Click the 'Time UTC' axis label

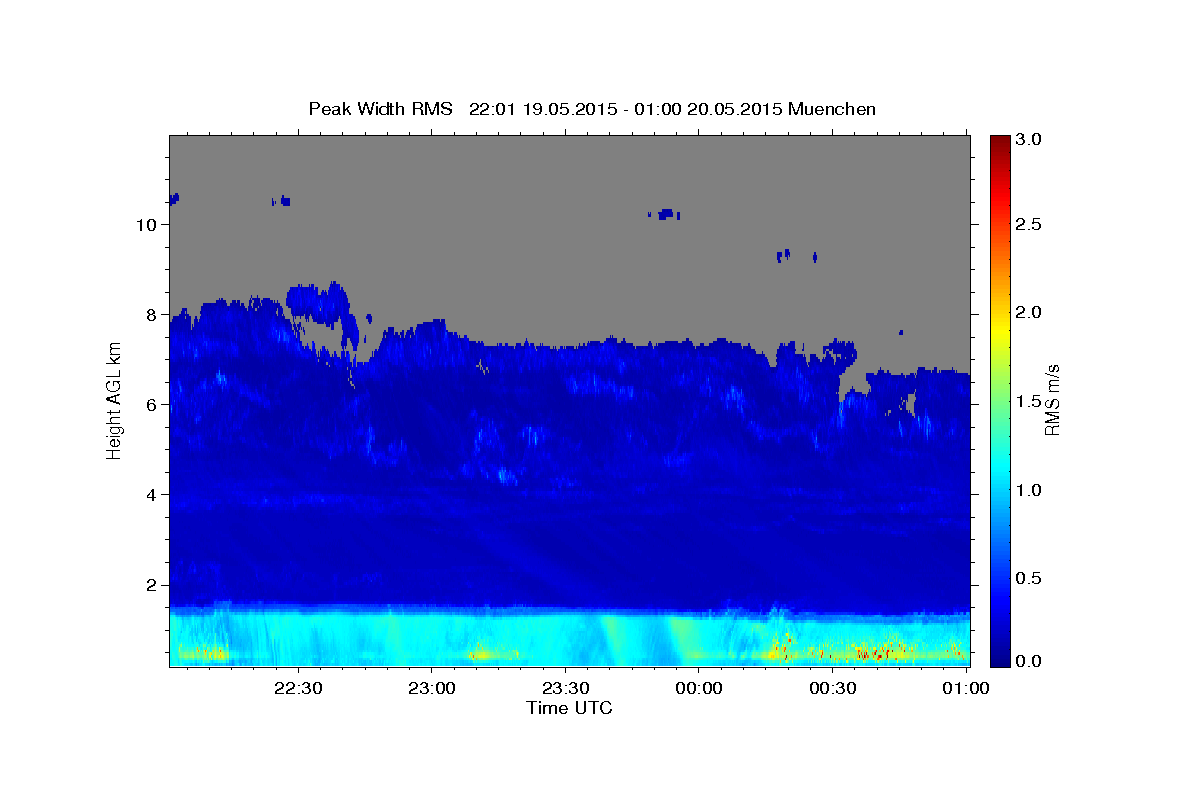click(569, 708)
